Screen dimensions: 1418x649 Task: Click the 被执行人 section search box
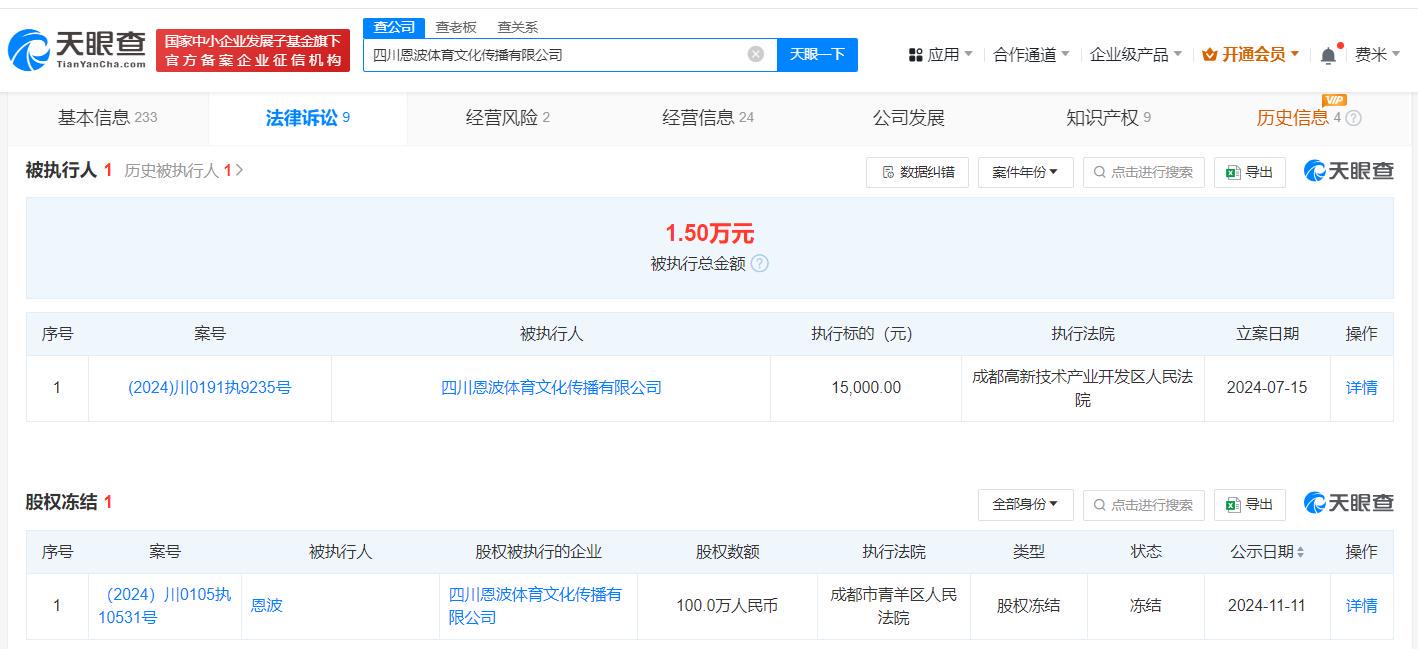[x=1144, y=172]
